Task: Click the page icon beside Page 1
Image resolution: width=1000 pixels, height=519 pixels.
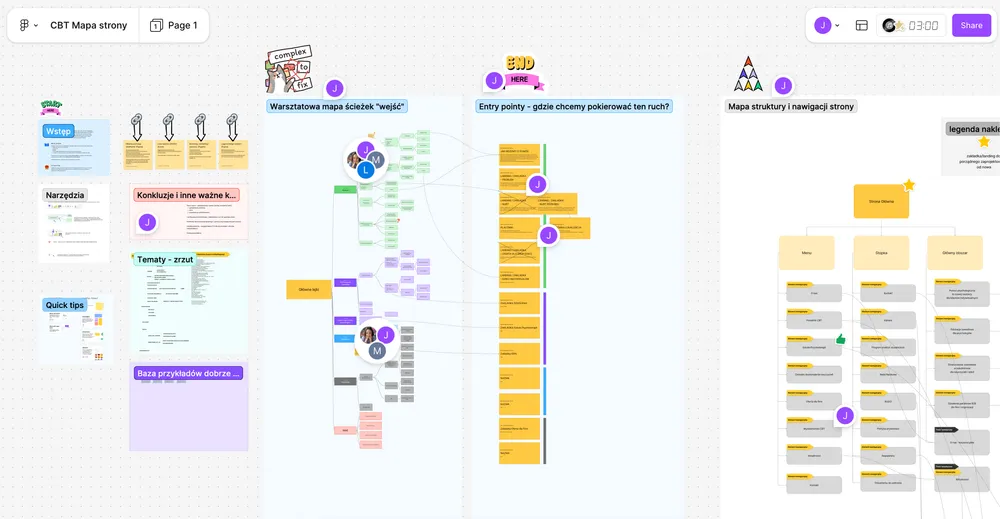Action: point(156,26)
